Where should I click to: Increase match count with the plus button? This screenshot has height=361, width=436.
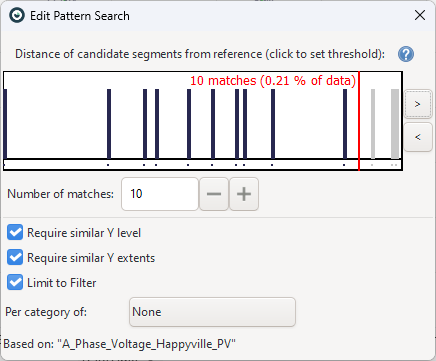244,194
